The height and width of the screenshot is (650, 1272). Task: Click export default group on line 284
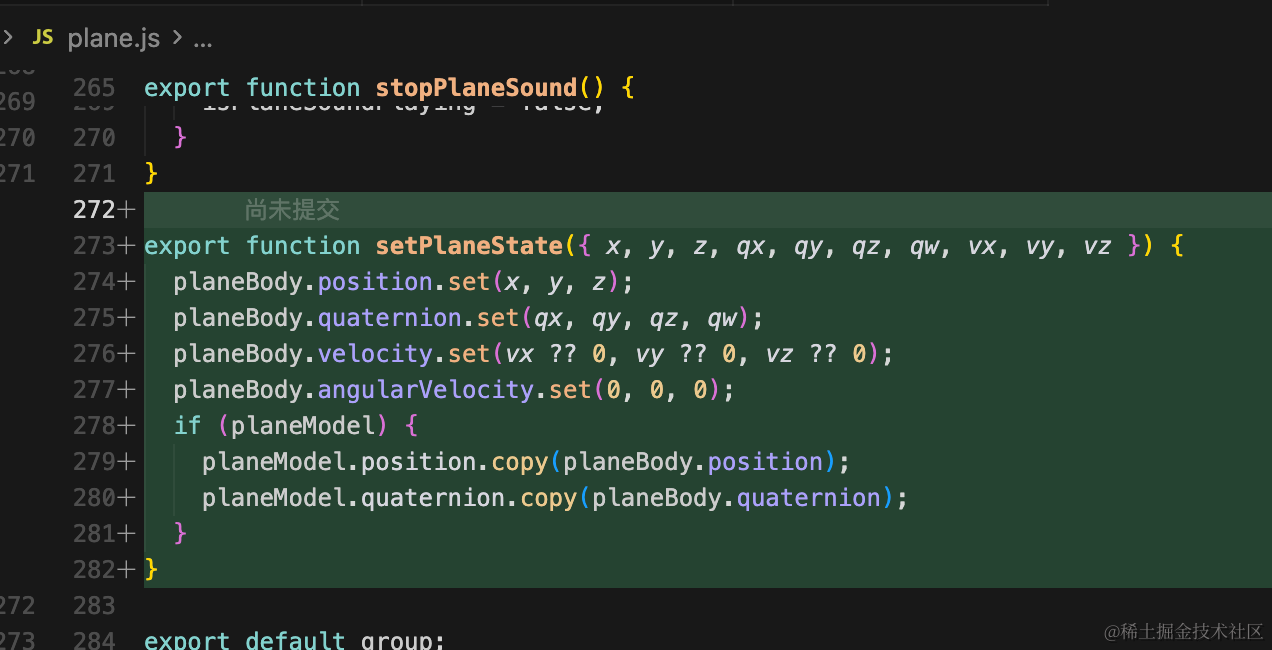click(294, 640)
